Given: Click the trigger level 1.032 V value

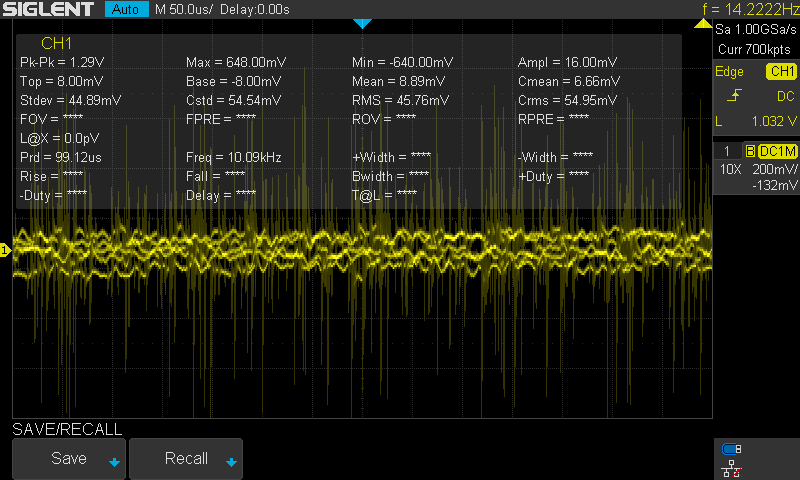Looking at the screenshot, I should pos(774,121).
